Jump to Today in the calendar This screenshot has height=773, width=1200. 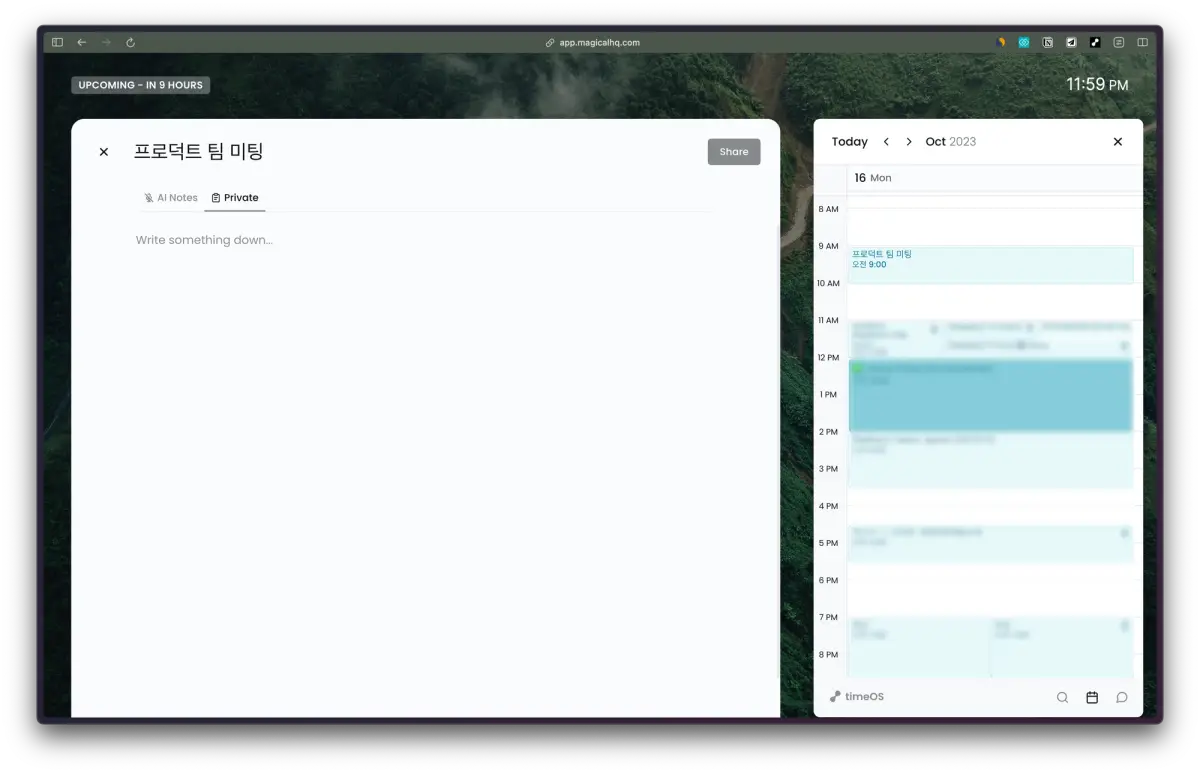[850, 142]
